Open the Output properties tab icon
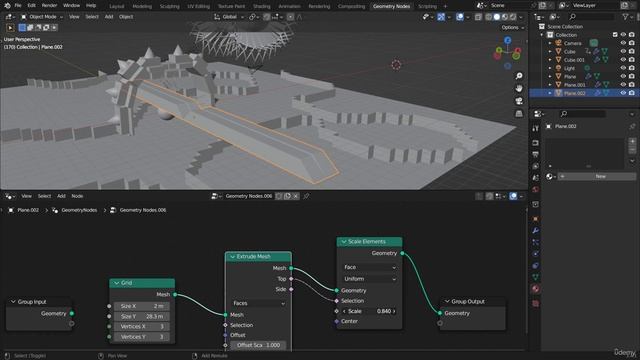Viewport: 640px width, 360px height. (536, 155)
